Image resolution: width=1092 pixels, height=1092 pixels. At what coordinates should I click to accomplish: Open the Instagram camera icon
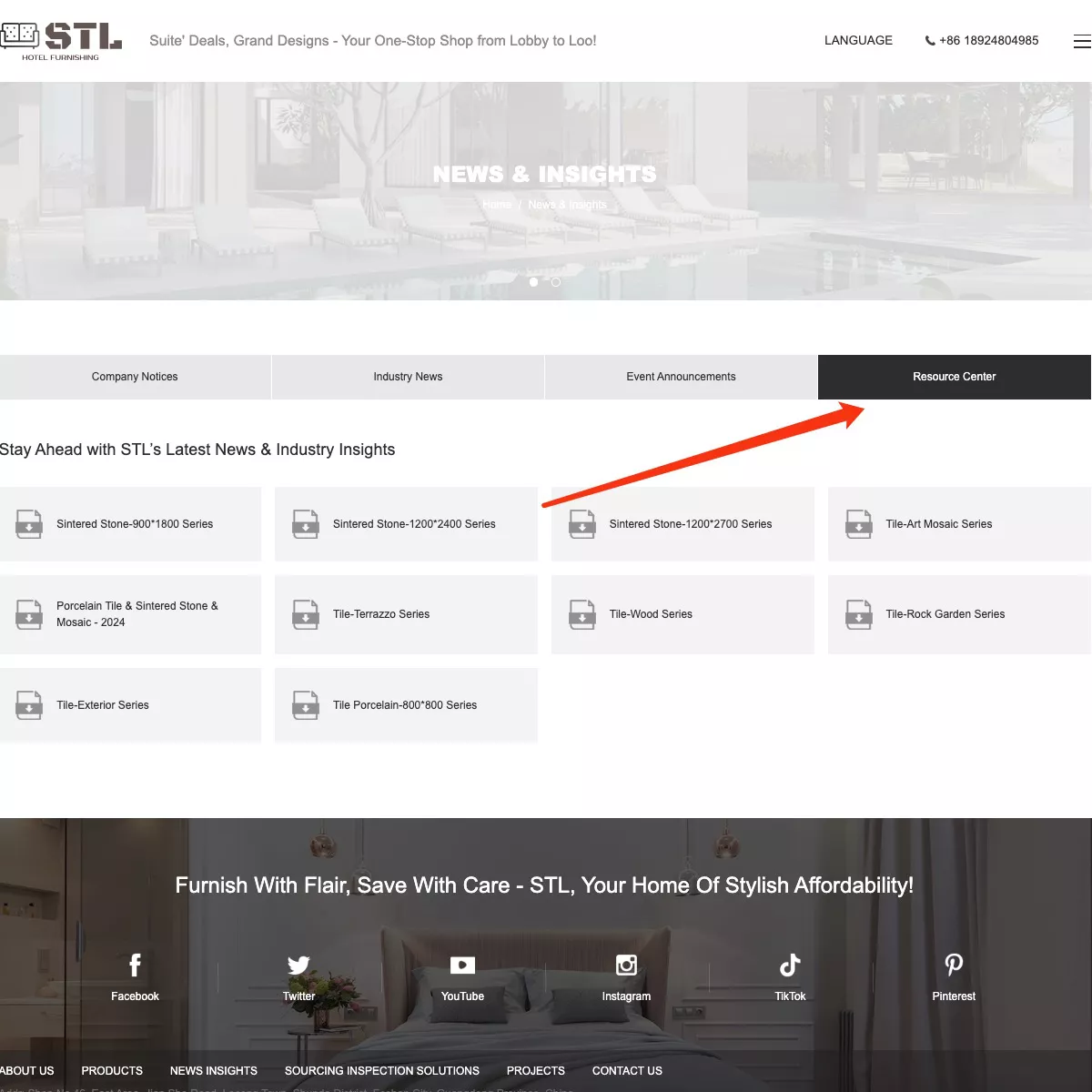[626, 965]
